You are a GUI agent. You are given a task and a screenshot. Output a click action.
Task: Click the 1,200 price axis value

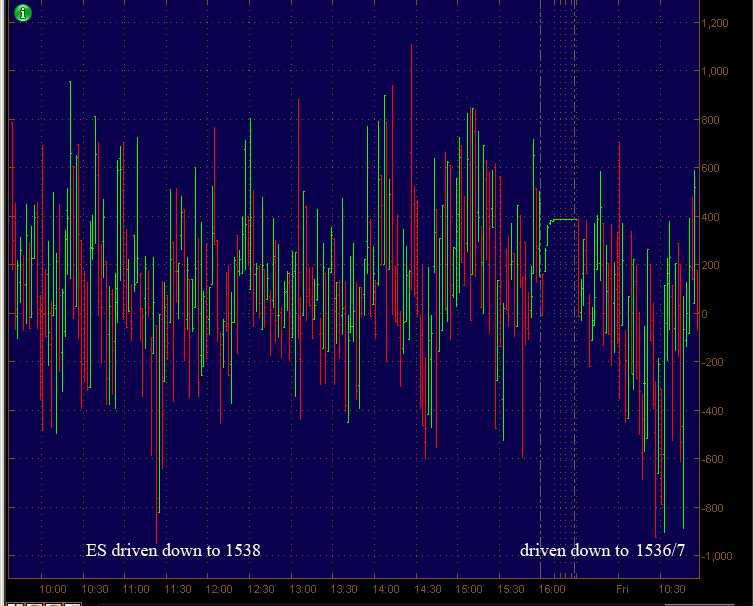[715, 23]
